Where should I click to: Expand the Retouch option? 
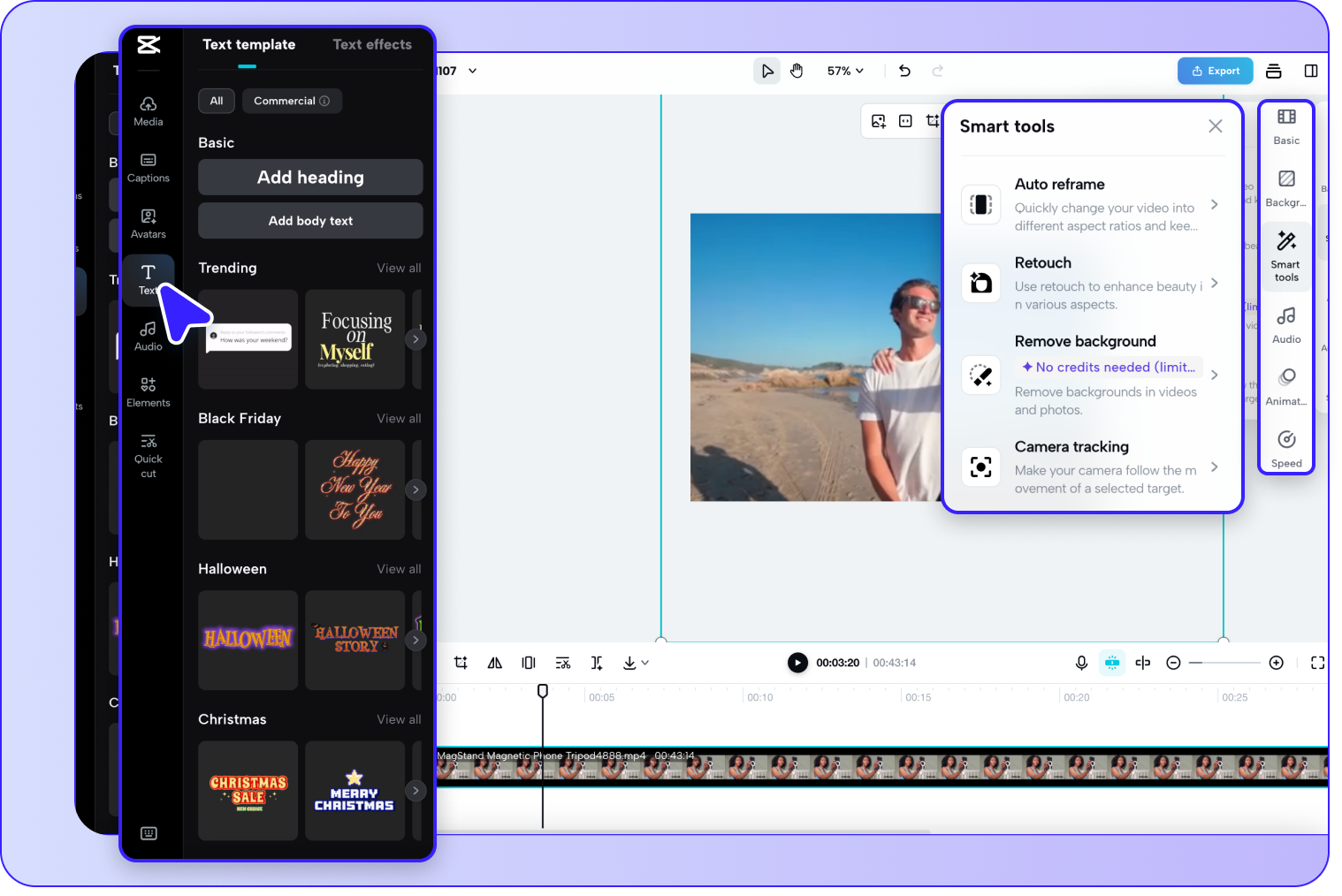pyautogui.click(x=1215, y=283)
